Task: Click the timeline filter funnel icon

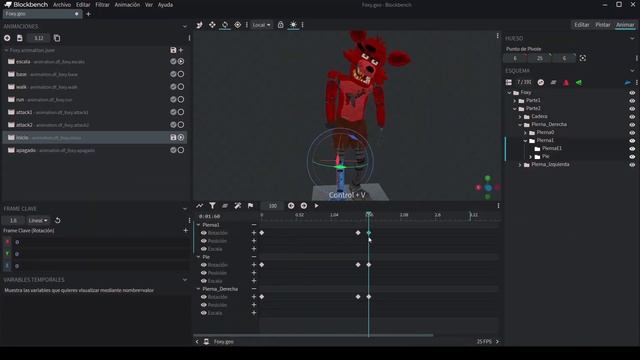Action: click(x=212, y=206)
